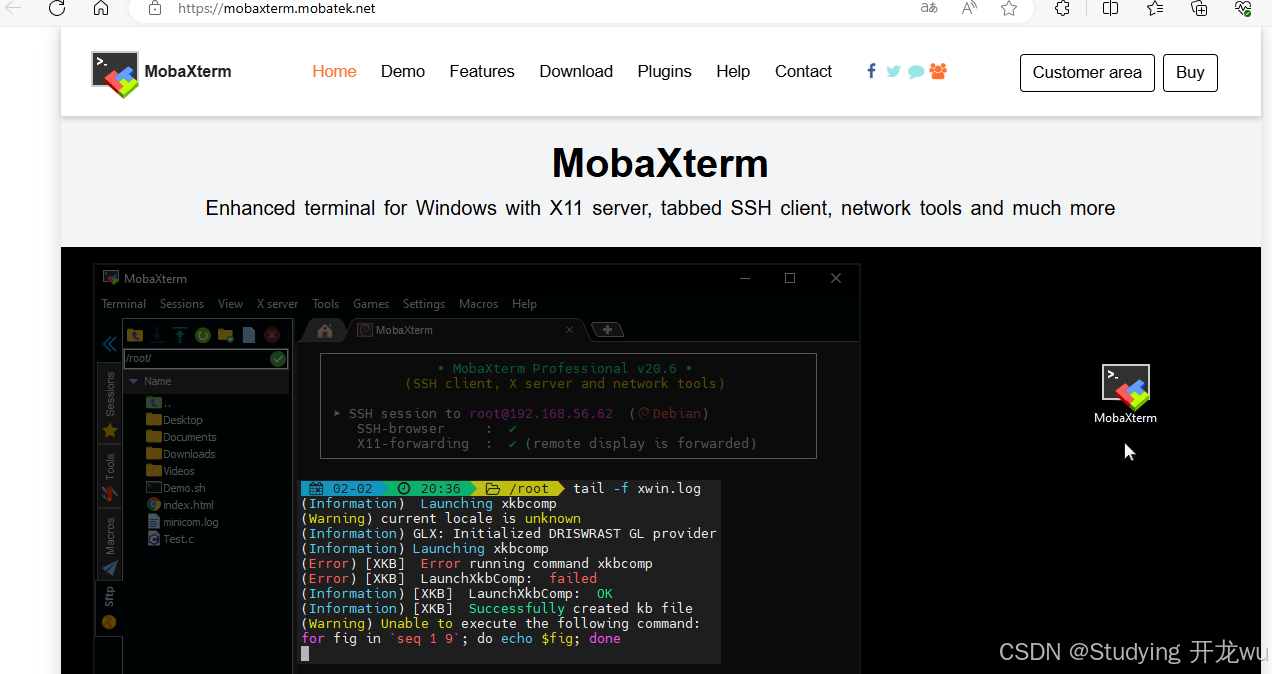Viewport: 1272px width, 674px height.
Task: Click the address bar URL field
Action: 520,8
